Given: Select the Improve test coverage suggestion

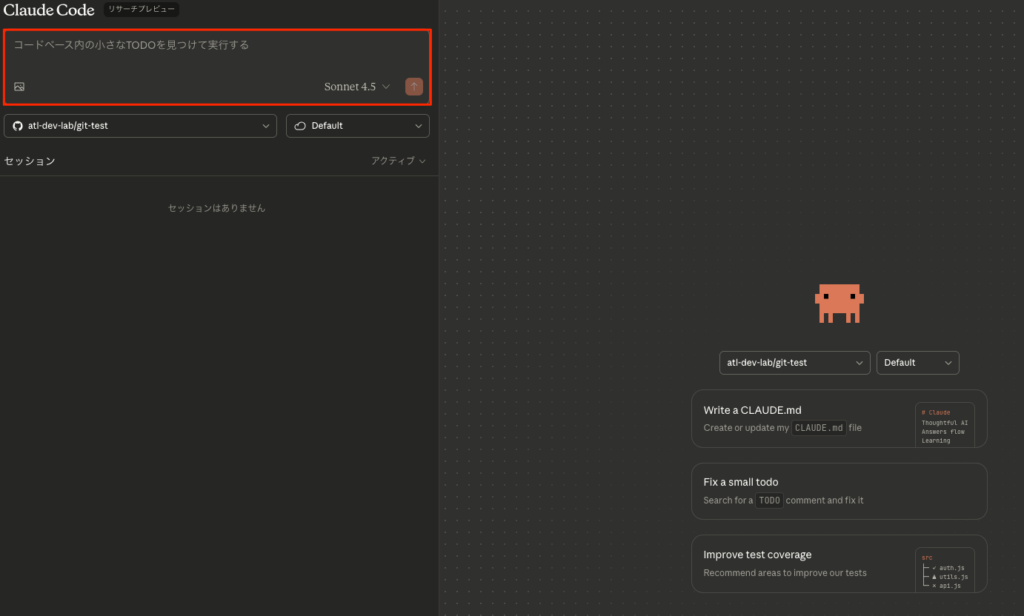Looking at the screenshot, I should (800, 563).
